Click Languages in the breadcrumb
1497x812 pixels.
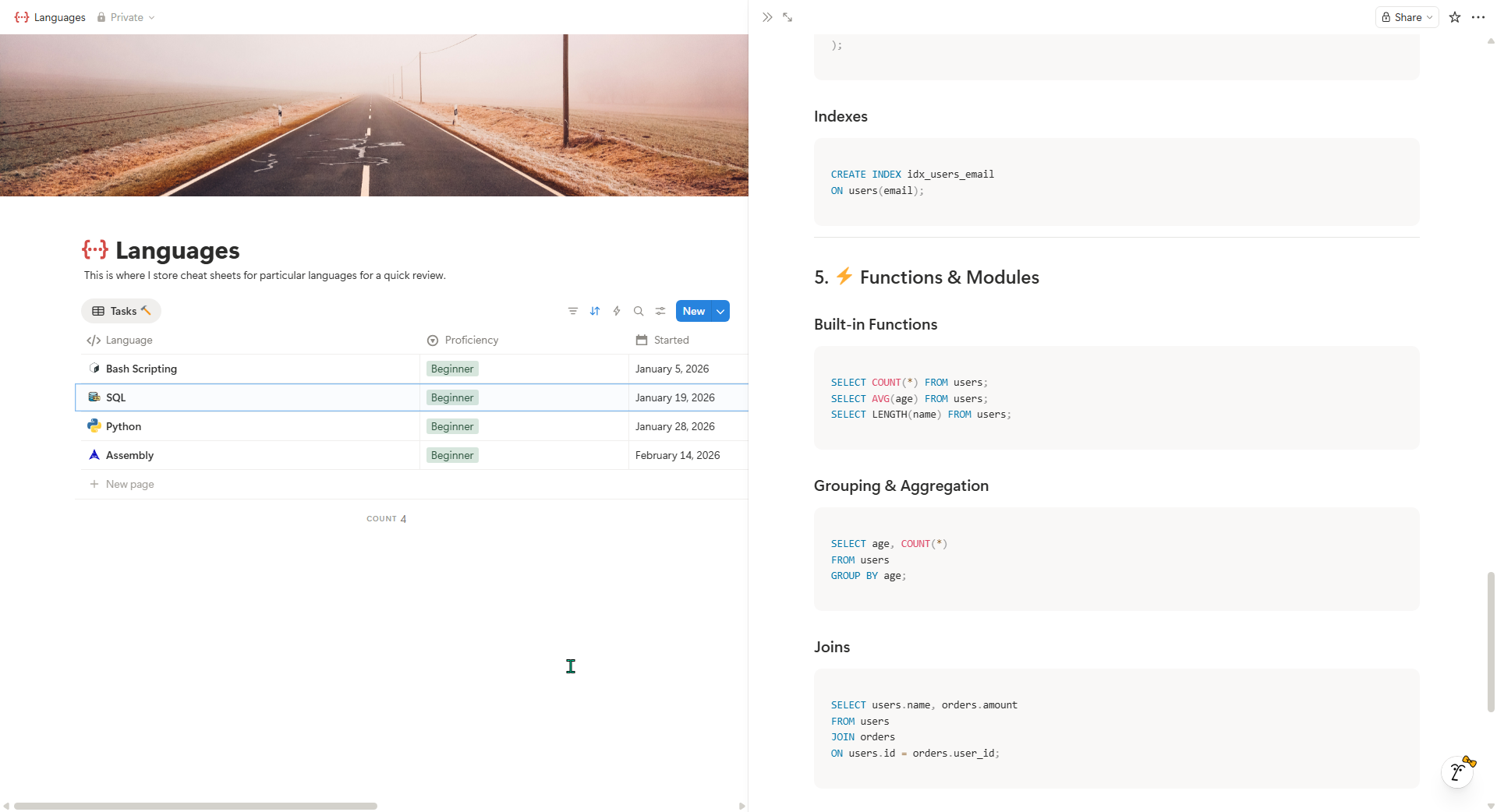[59, 17]
